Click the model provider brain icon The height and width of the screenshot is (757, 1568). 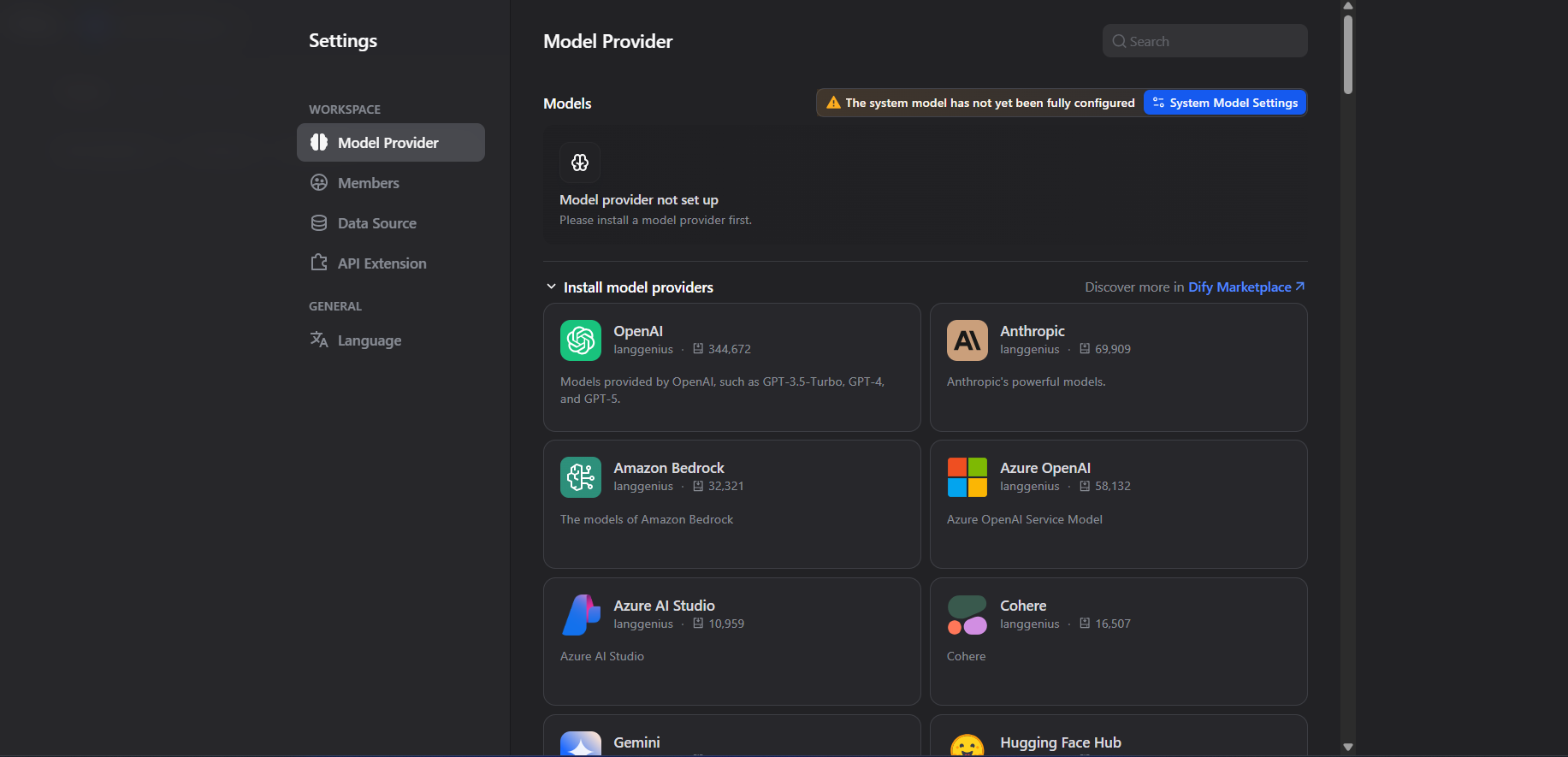(x=580, y=163)
